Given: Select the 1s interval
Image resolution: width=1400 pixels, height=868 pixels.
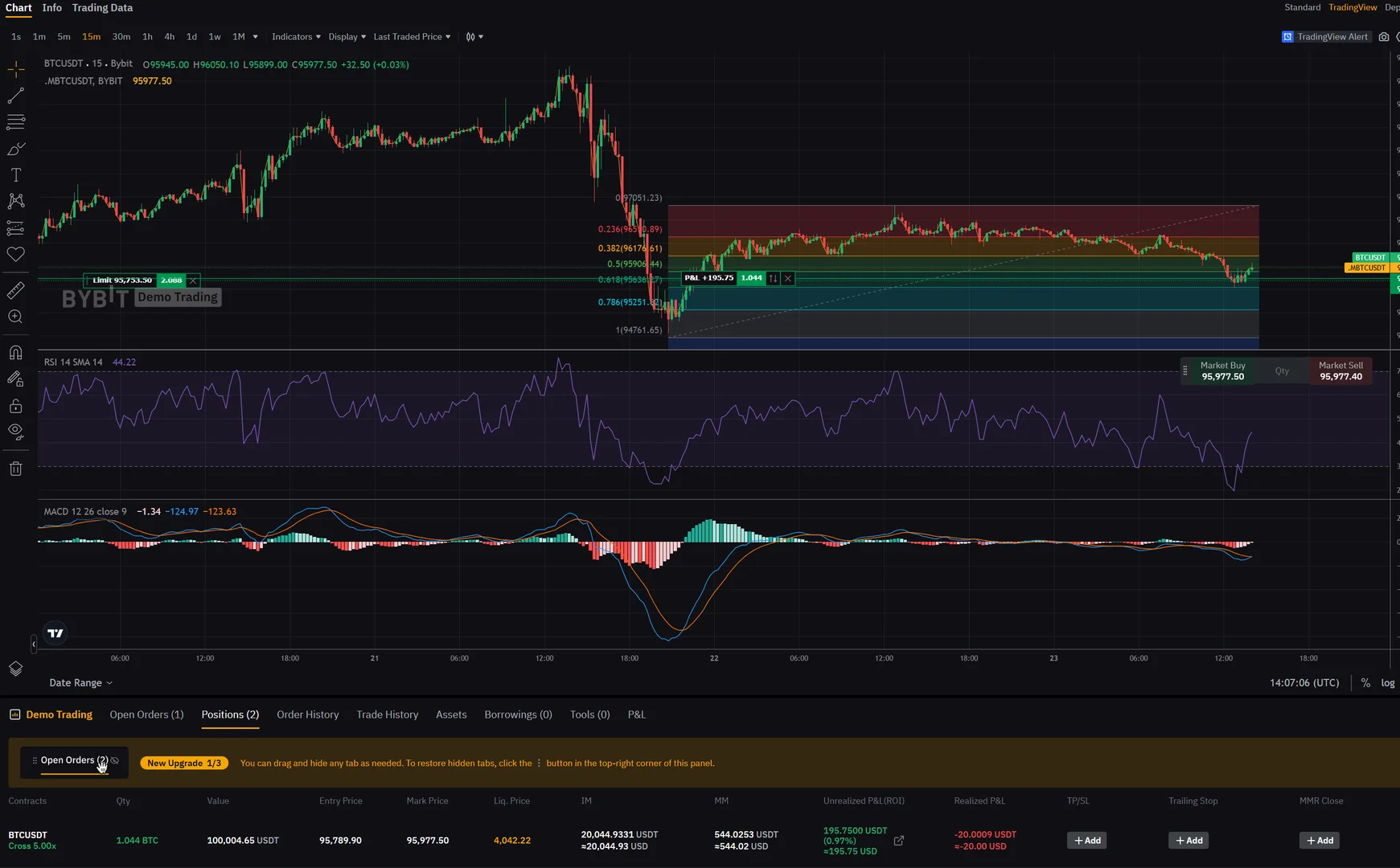Looking at the screenshot, I should pyautogui.click(x=16, y=37).
